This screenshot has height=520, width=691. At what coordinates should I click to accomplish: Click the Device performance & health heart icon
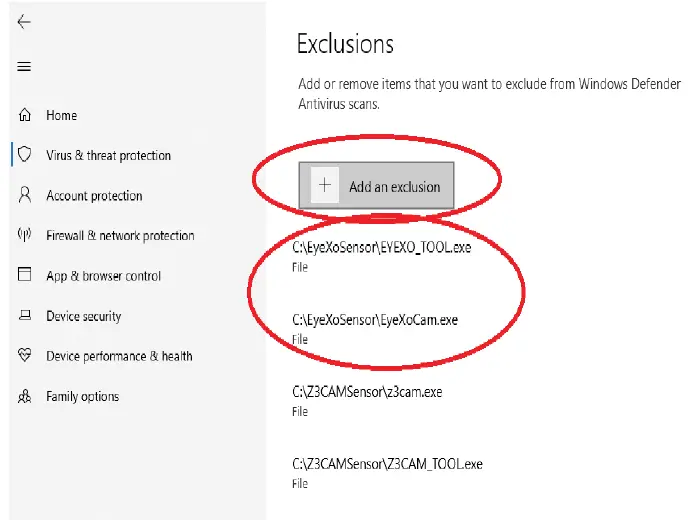pyautogui.click(x=25, y=356)
